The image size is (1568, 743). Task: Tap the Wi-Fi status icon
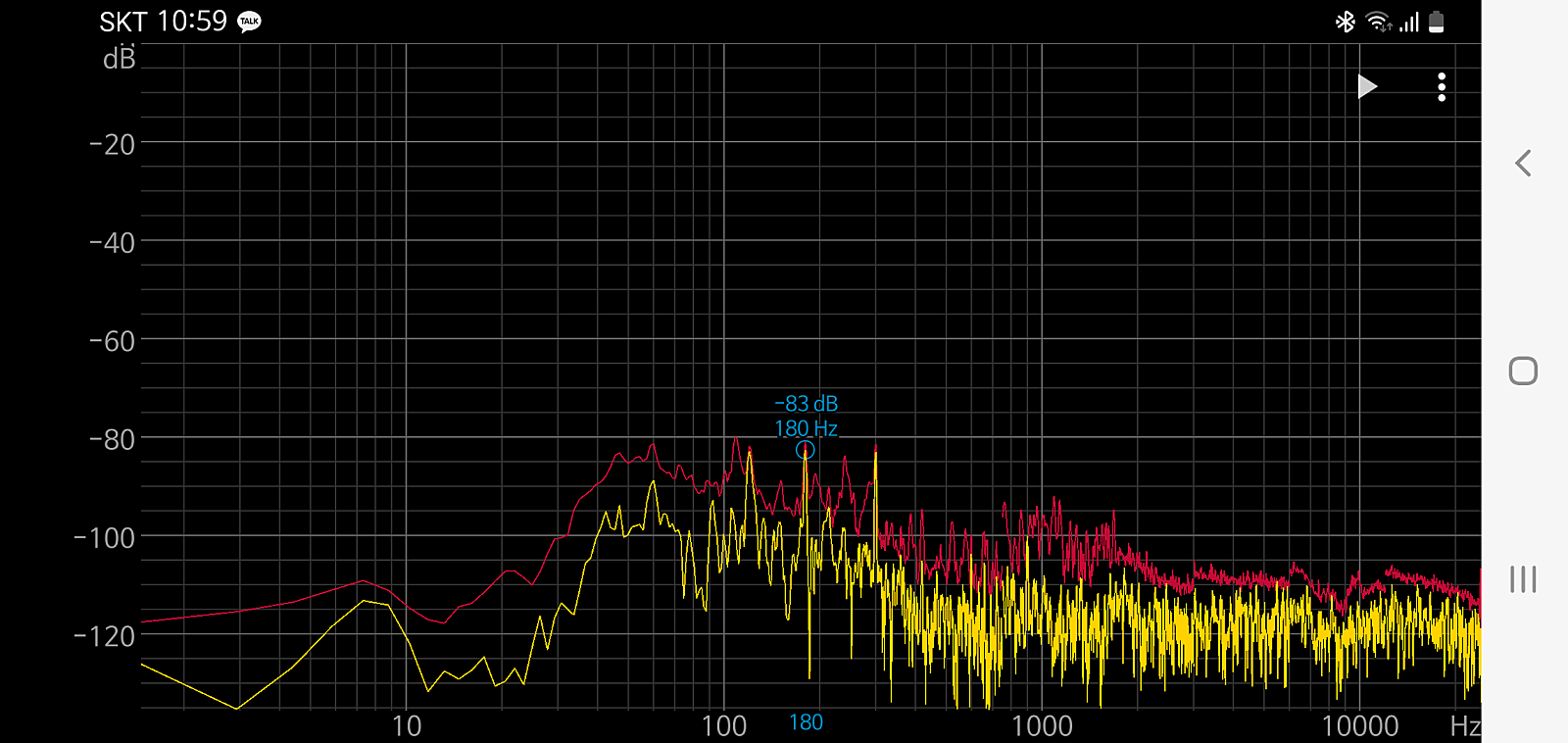[1379, 22]
